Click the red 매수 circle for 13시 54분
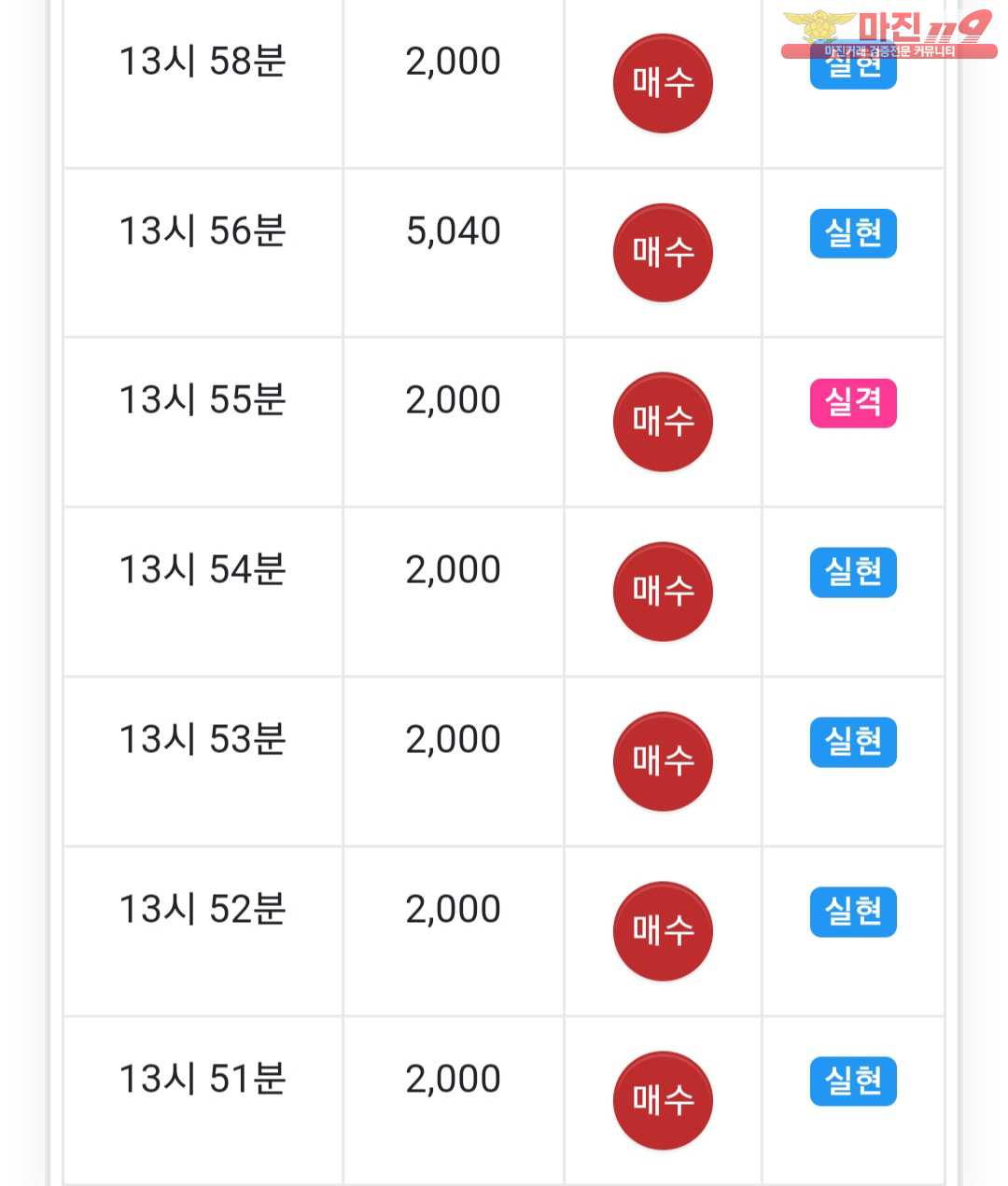 point(663,592)
